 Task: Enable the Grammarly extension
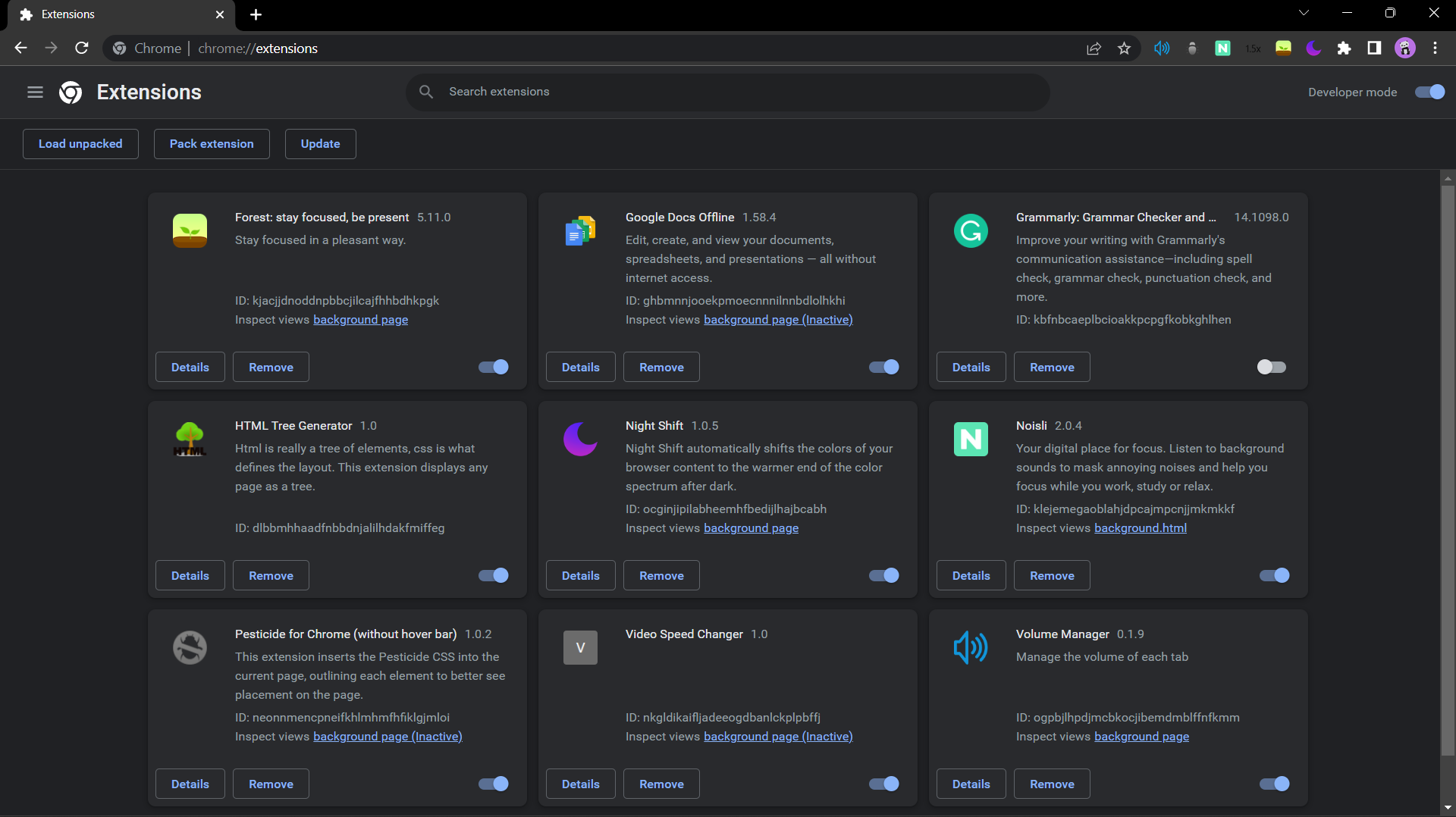pos(1271,367)
